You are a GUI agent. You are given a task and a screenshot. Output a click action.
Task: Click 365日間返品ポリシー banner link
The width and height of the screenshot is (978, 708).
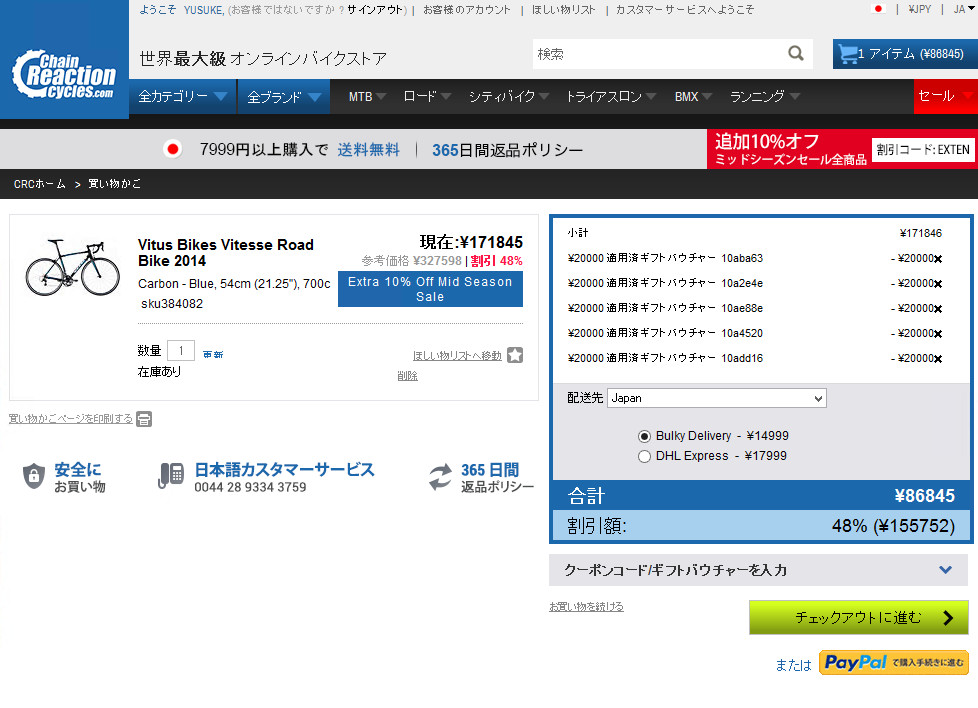coord(508,150)
